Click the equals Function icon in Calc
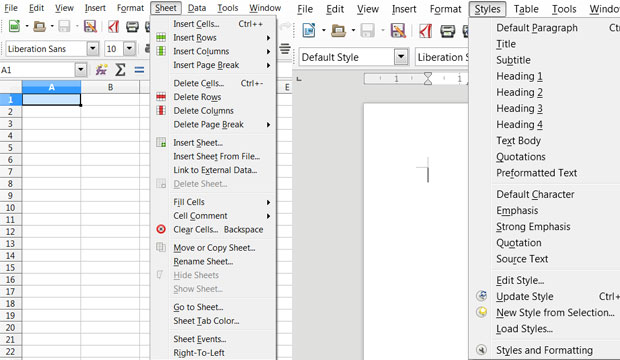This screenshot has height=360, width=620. pyautogui.click(x=139, y=70)
